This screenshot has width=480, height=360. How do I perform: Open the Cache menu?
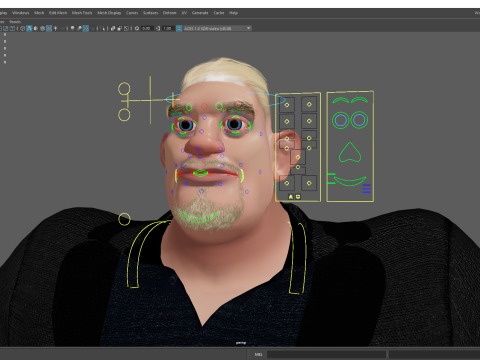click(219, 13)
